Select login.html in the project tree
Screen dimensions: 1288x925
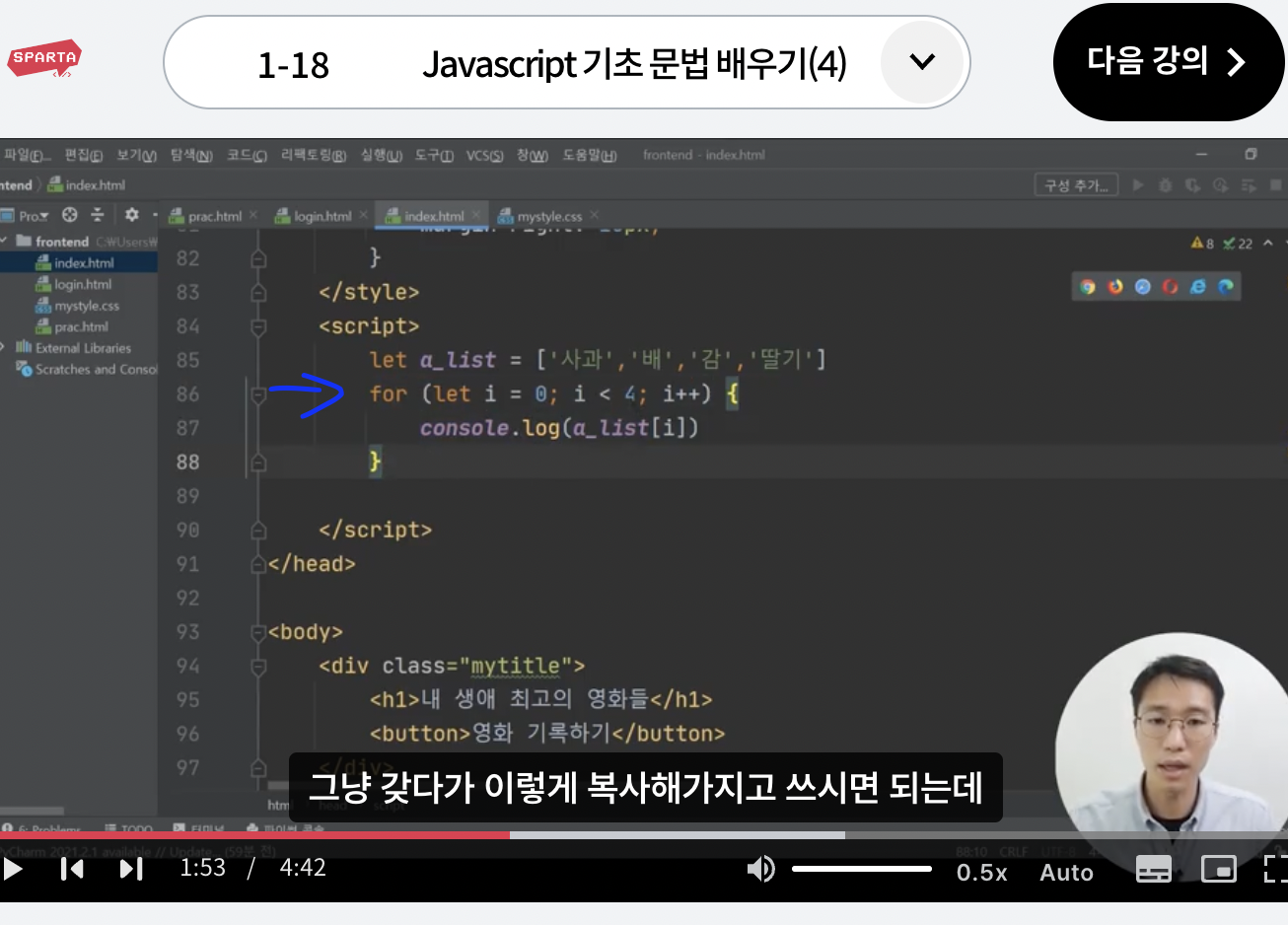[x=74, y=284]
